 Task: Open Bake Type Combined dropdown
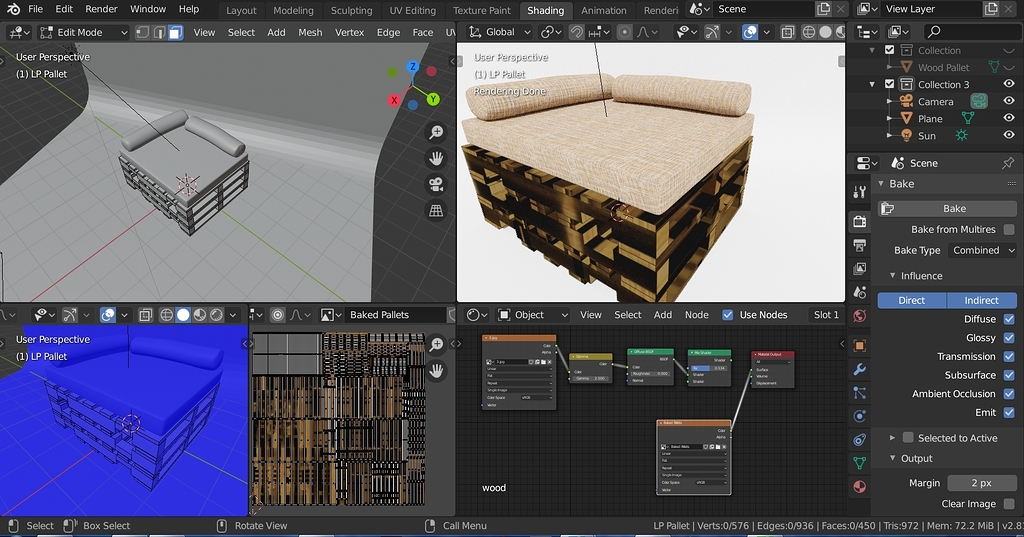(984, 250)
